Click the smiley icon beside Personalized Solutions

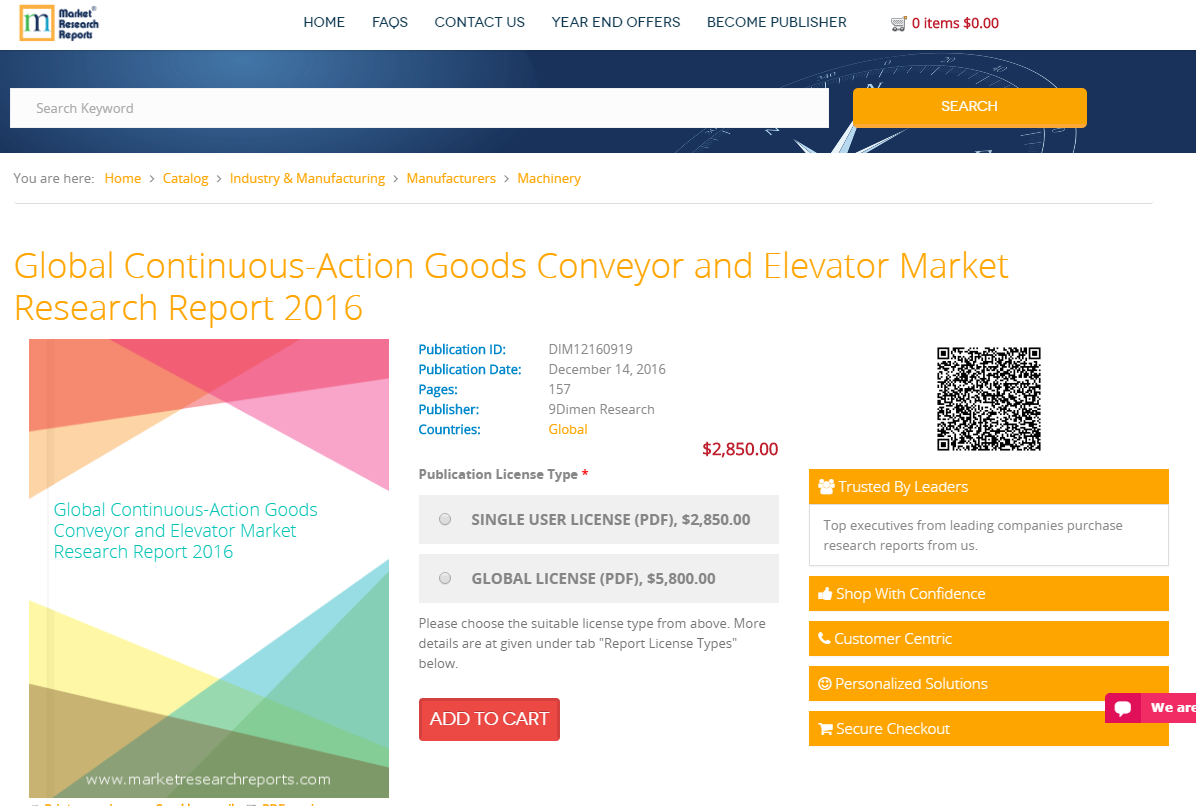tap(825, 683)
